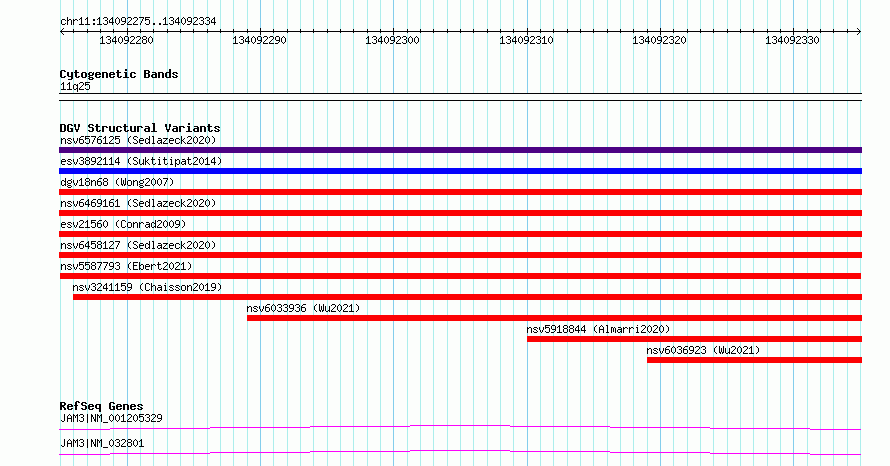
Task: Click the red bar under esv21560
Action: point(460,234)
